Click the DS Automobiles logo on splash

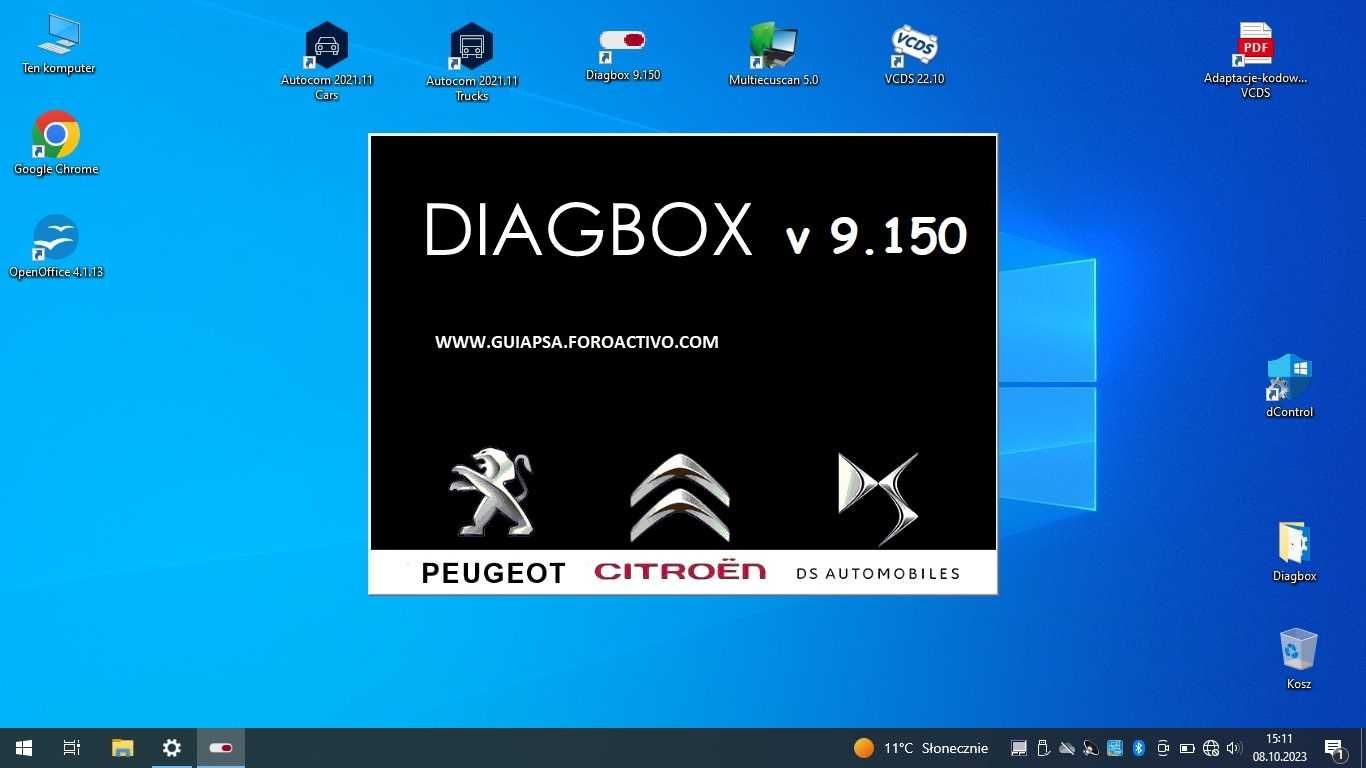tap(877, 497)
